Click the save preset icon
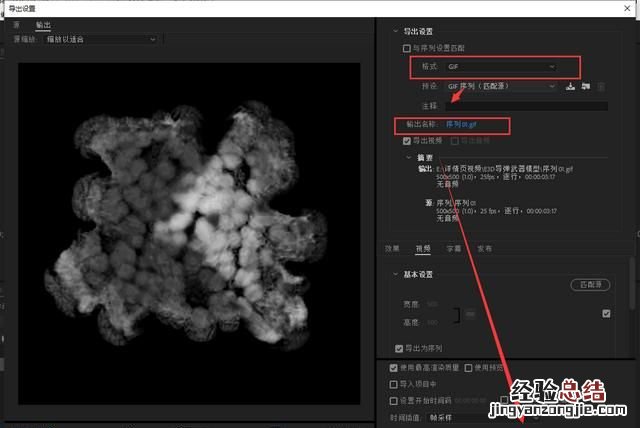 tap(570, 86)
